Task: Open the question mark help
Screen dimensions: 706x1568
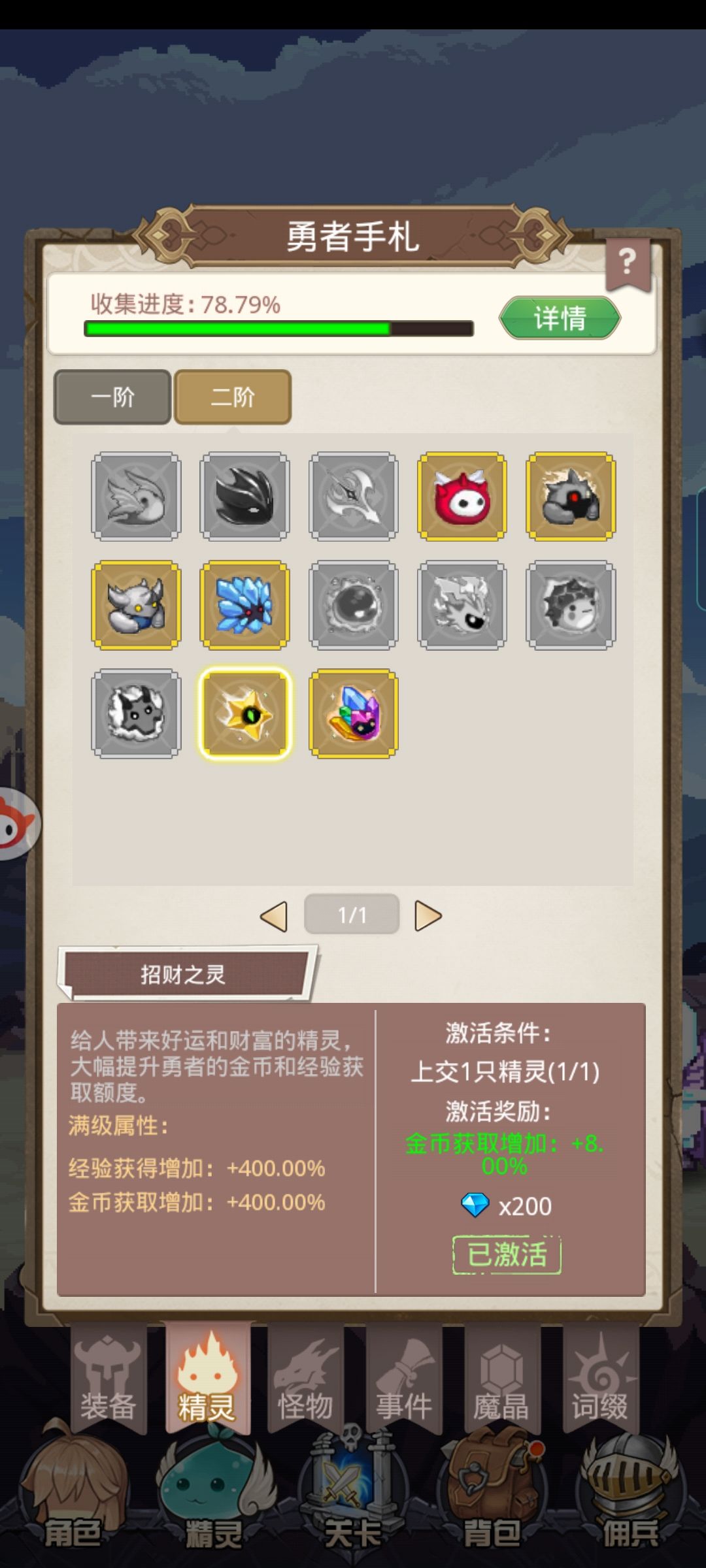Action: point(628,264)
